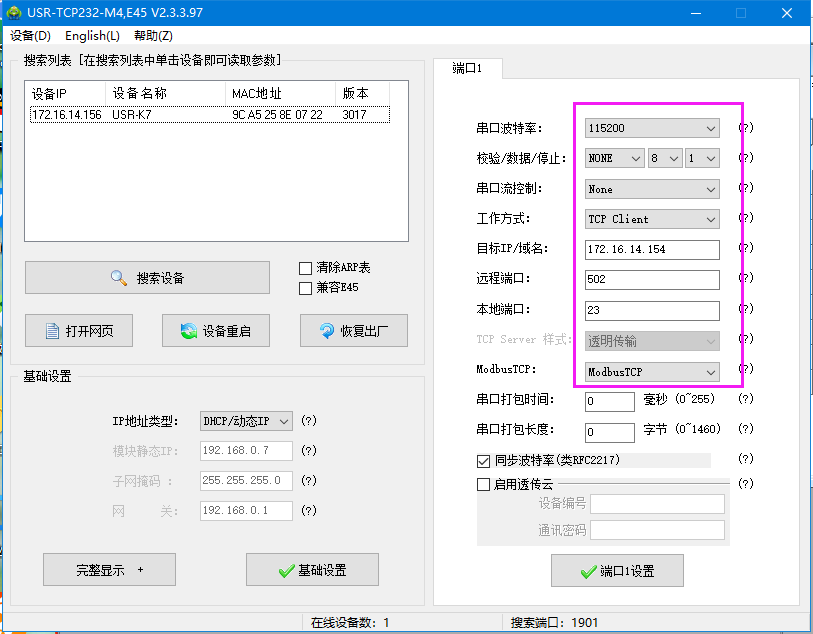The width and height of the screenshot is (813, 634).
Task: Switch to the 端口1 tab
Action: (467, 68)
